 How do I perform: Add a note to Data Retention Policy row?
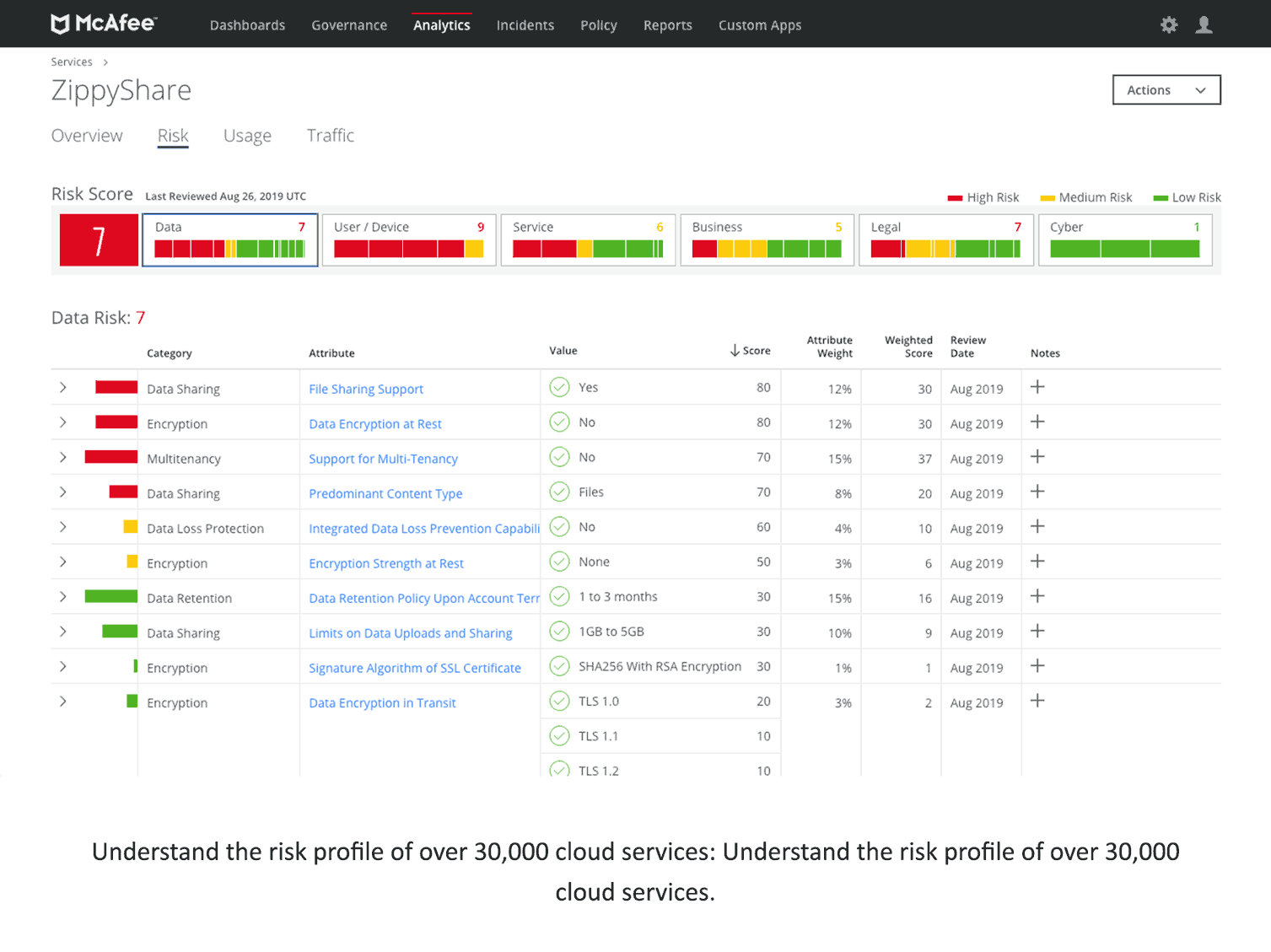click(1037, 596)
